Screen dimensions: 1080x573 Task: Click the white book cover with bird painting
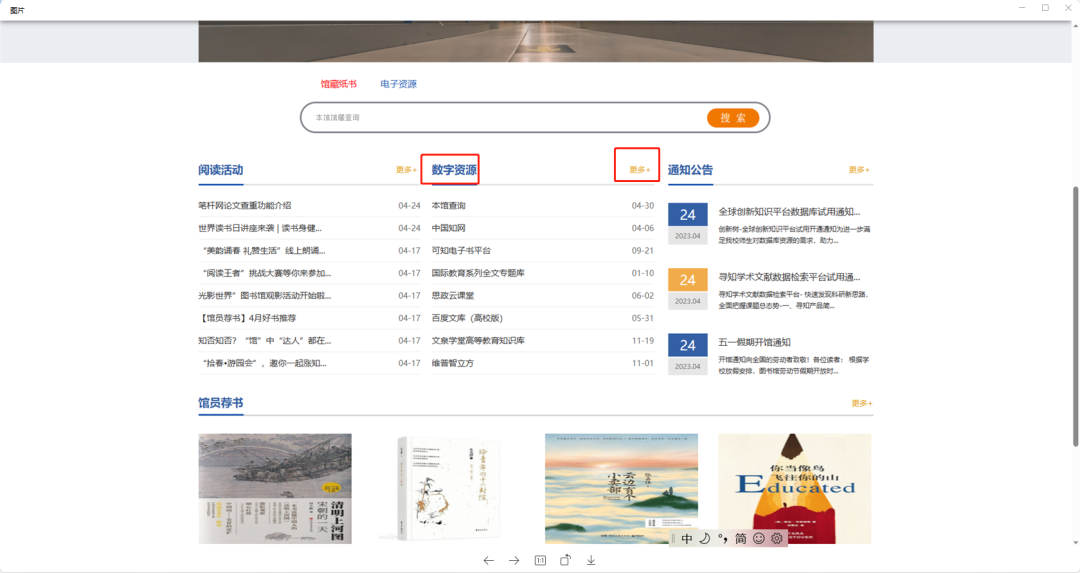[448, 488]
